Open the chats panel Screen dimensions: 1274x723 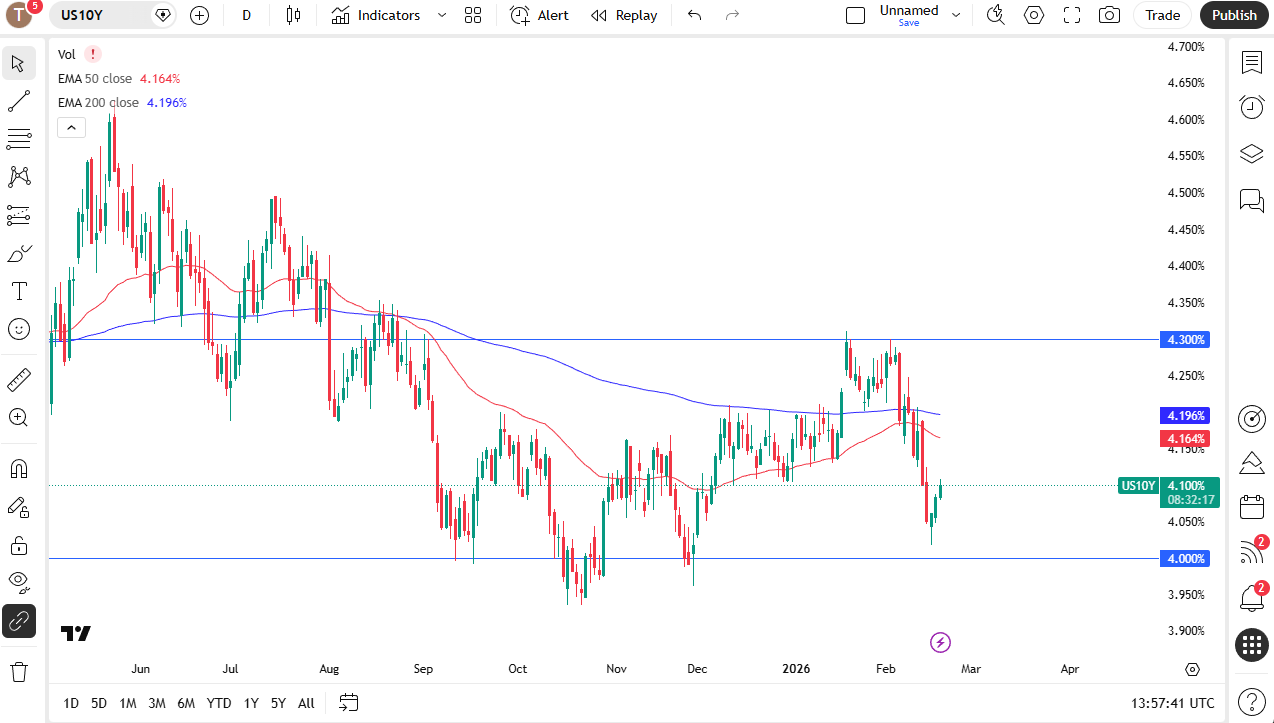tap(1252, 199)
